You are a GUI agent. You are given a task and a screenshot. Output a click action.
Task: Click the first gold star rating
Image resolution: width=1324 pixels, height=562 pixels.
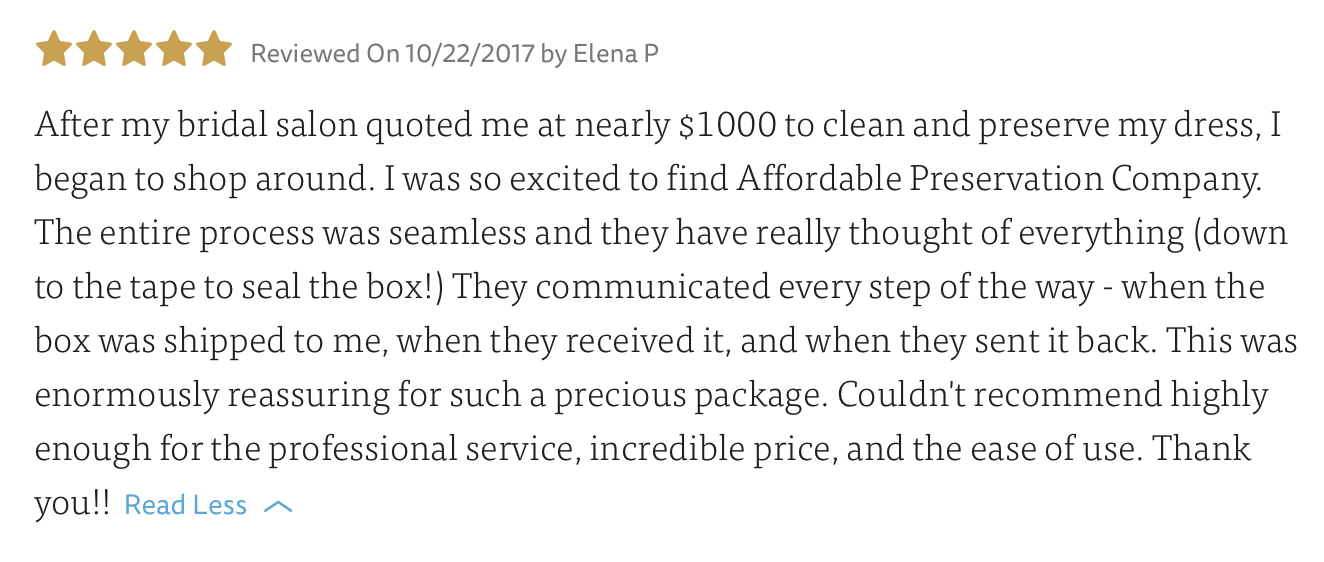point(53,50)
